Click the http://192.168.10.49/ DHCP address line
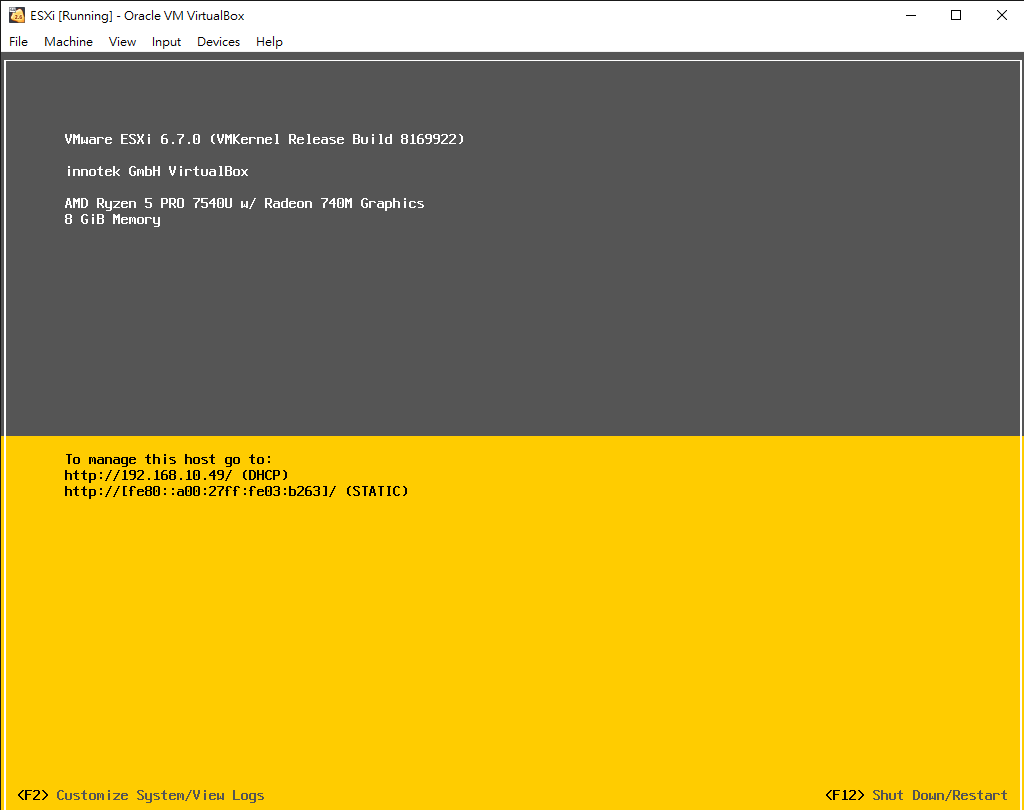1024x810 pixels. [x=176, y=476]
